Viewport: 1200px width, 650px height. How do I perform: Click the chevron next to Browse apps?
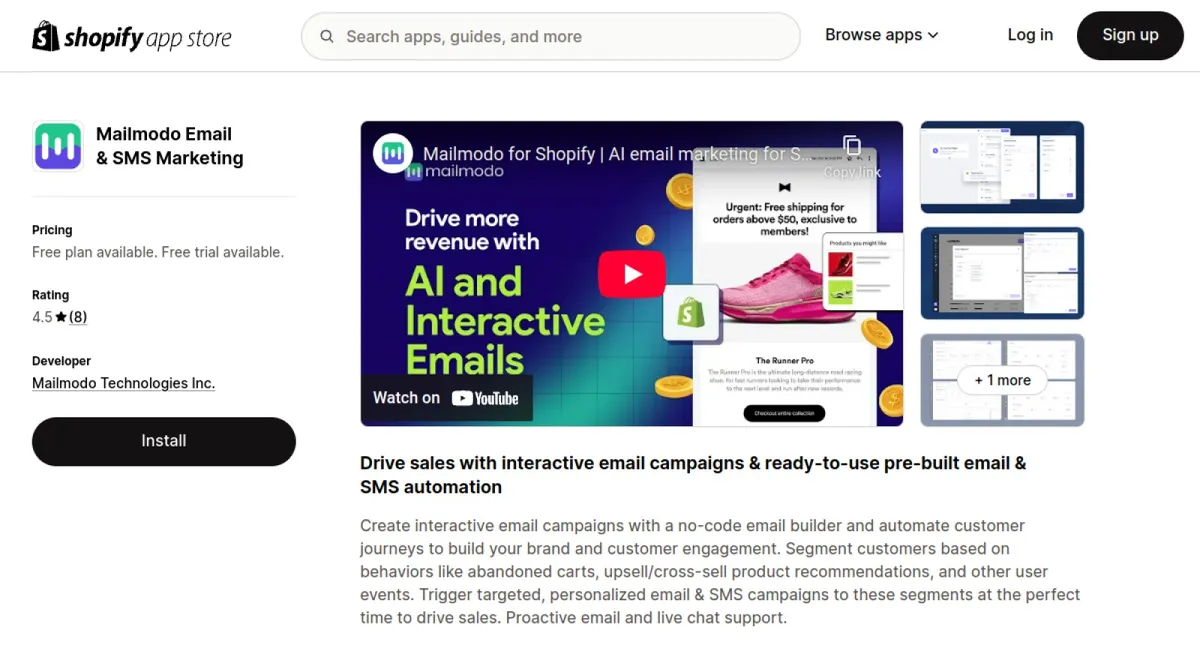[x=933, y=35]
